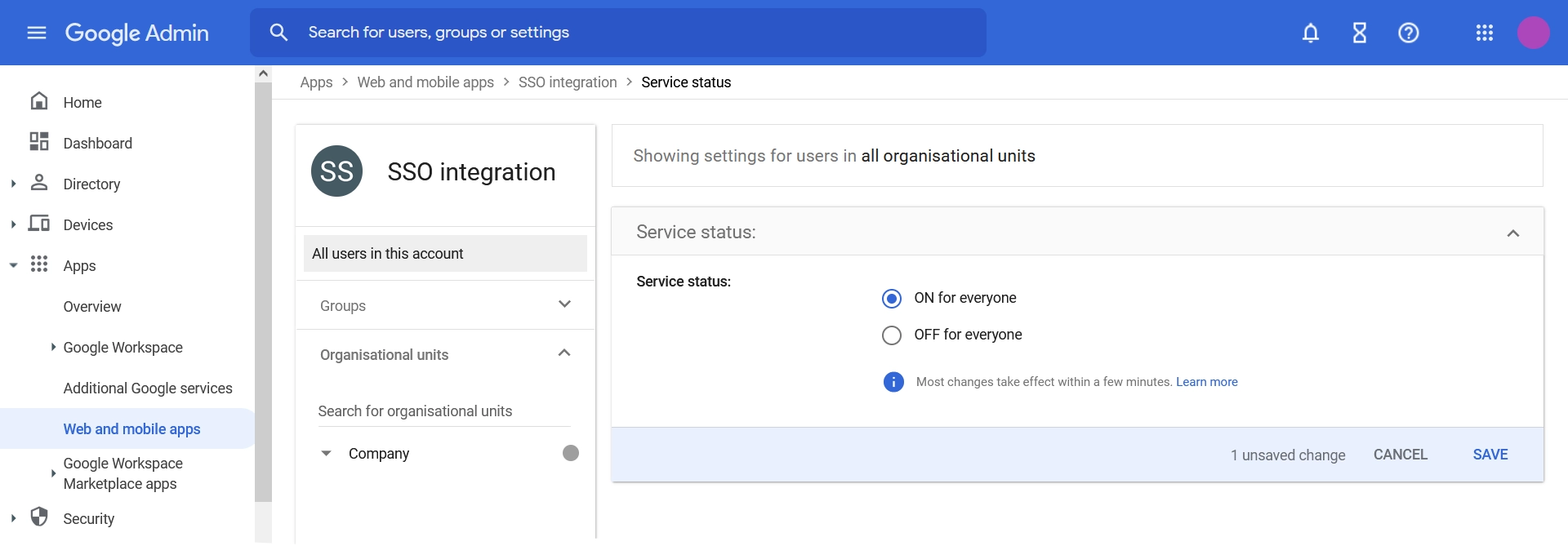Expand the Security menu arrow
The height and width of the screenshot is (546, 1568).
click(x=13, y=518)
